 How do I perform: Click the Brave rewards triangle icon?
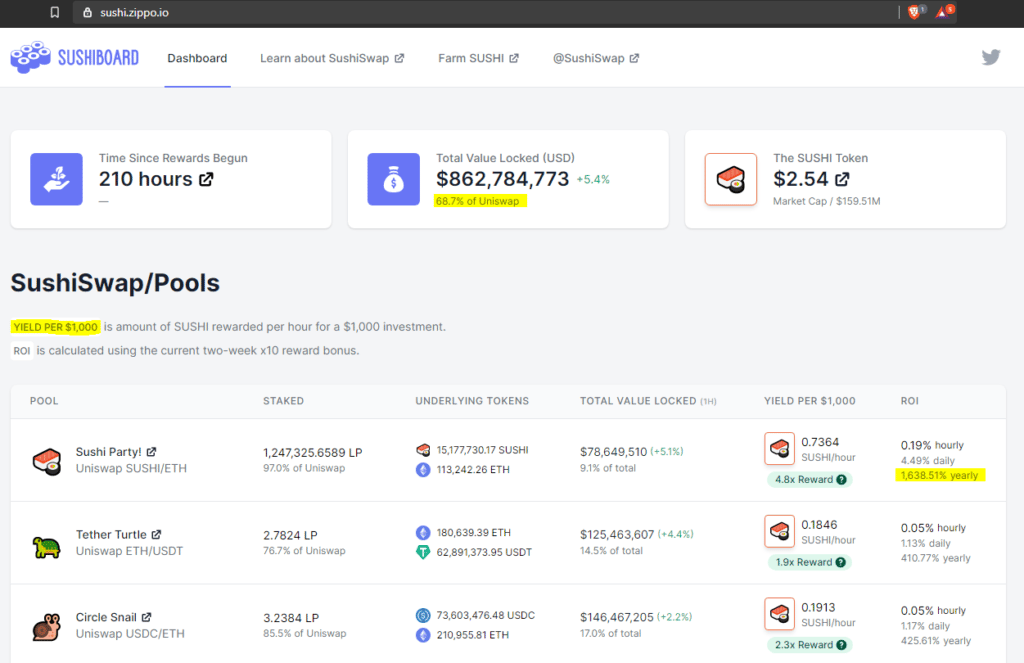[x=944, y=12]
